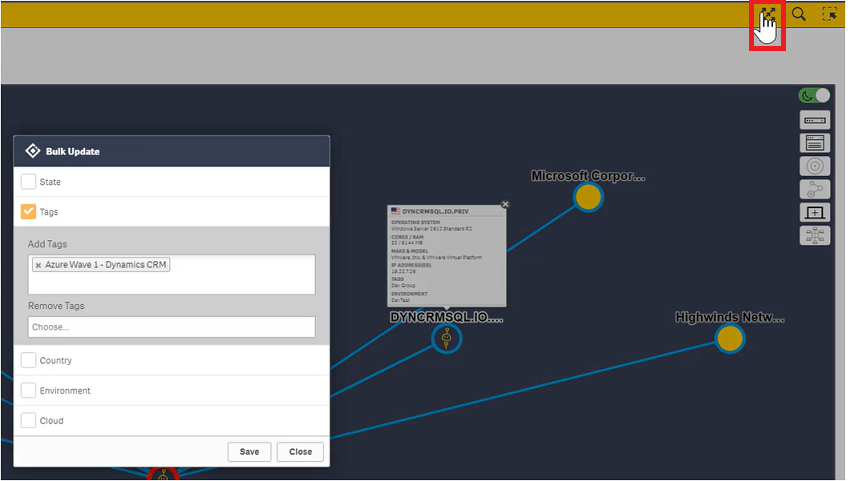850x481 pixels.
Task: Open the Remove Tags Choose... dropdown
Action: [171, 327]
